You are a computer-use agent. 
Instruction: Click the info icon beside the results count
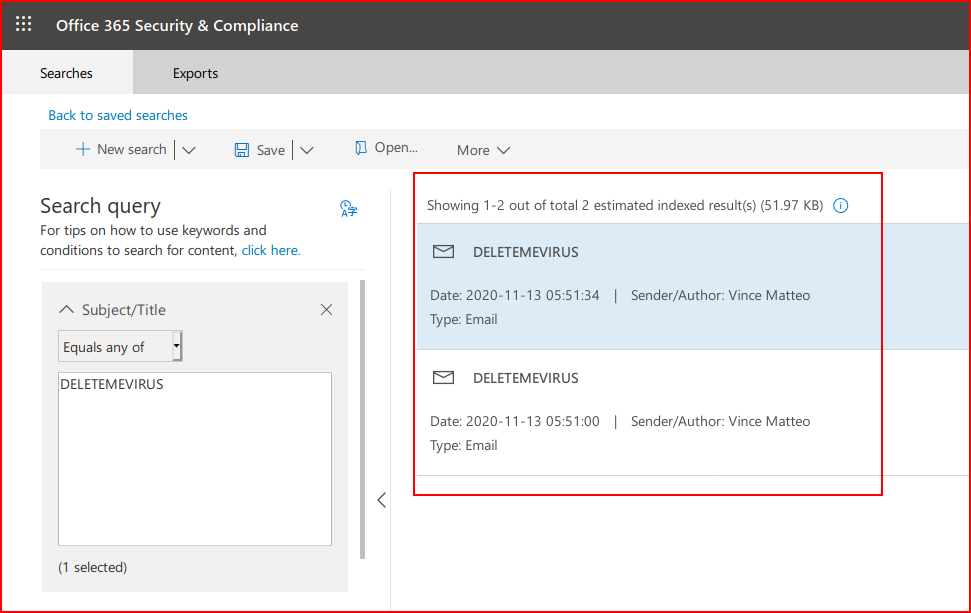840,206
